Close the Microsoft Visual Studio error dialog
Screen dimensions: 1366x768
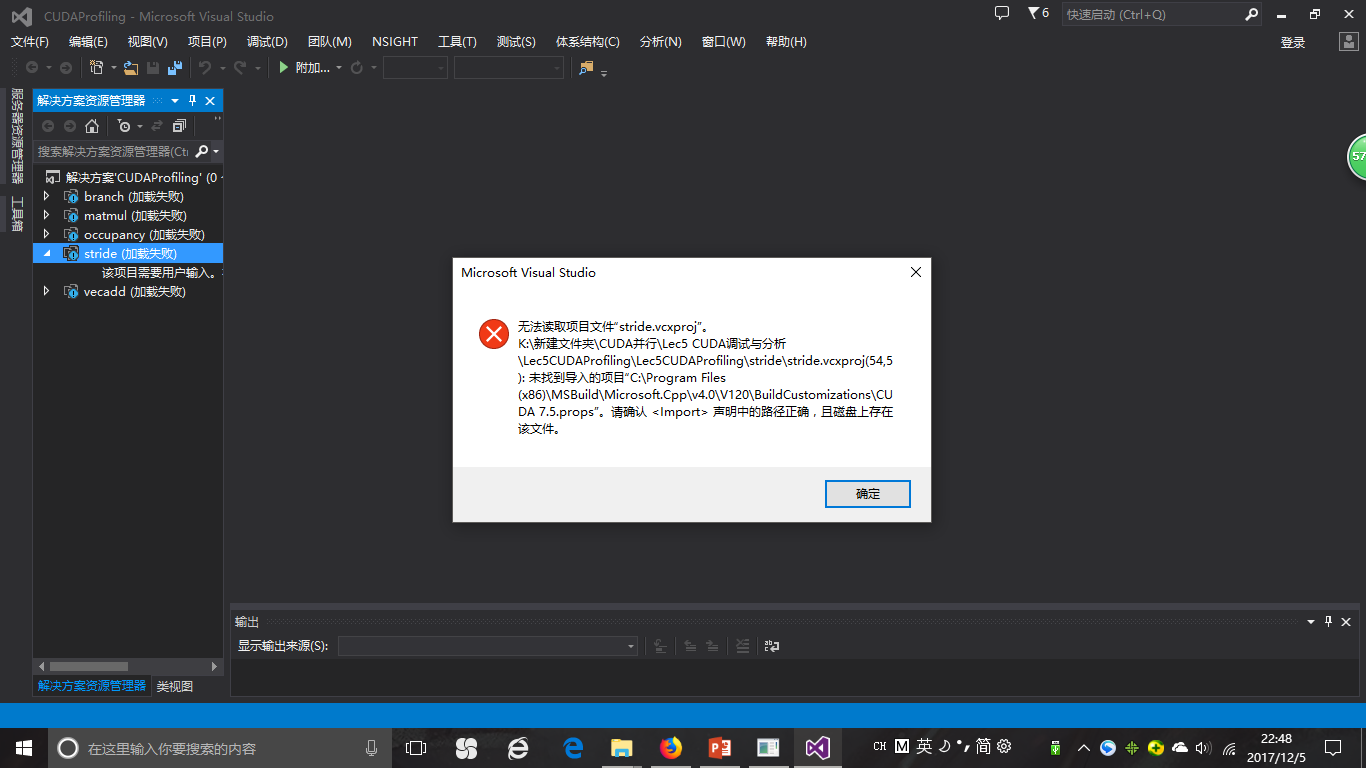click(915, 272)
